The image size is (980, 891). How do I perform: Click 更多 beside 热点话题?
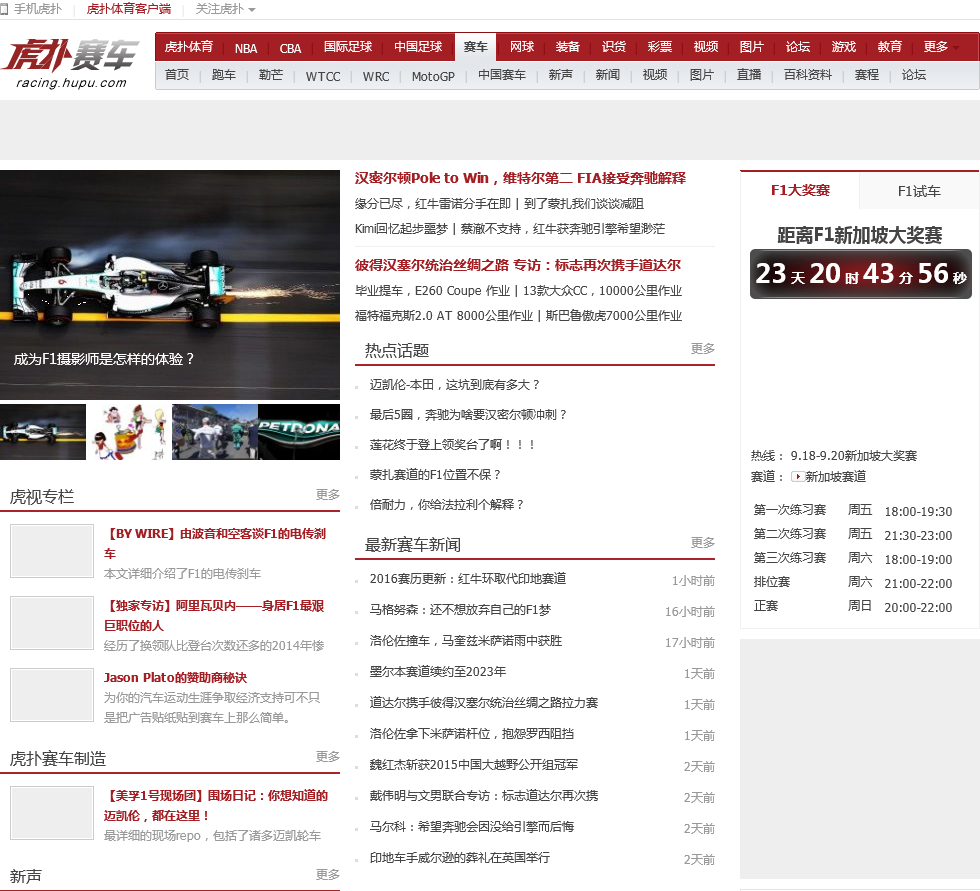click(702, 349)
